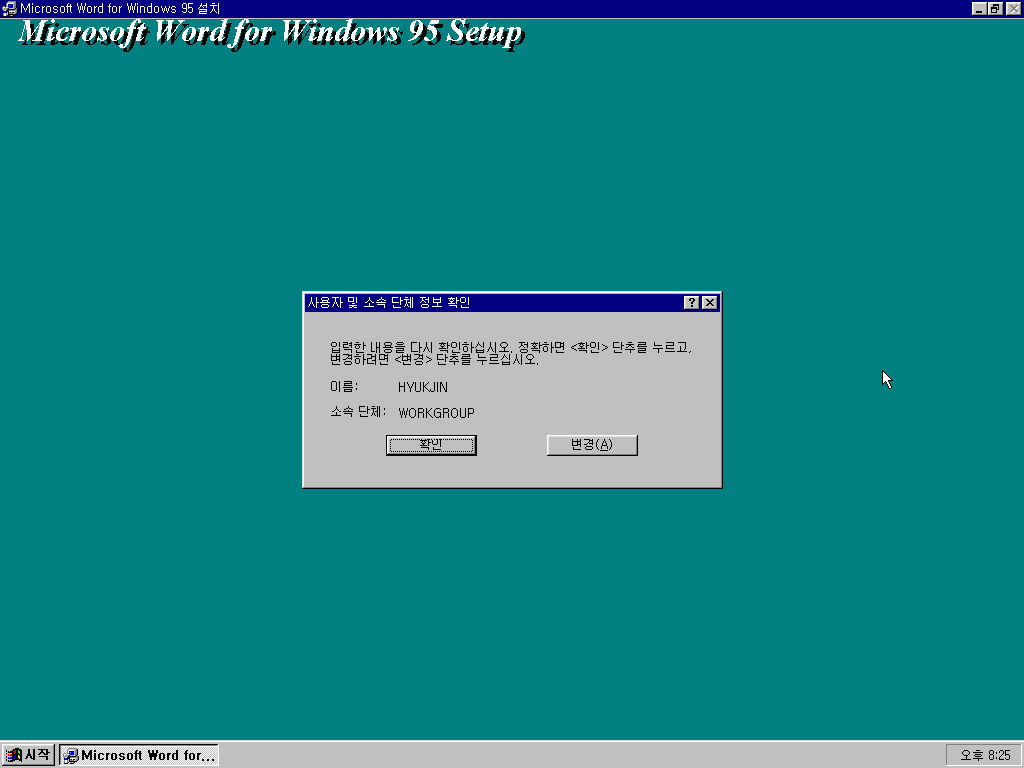Confirm the info with the 확인 button
Screen dimensions: 1024x768
(x=431, y=445)
